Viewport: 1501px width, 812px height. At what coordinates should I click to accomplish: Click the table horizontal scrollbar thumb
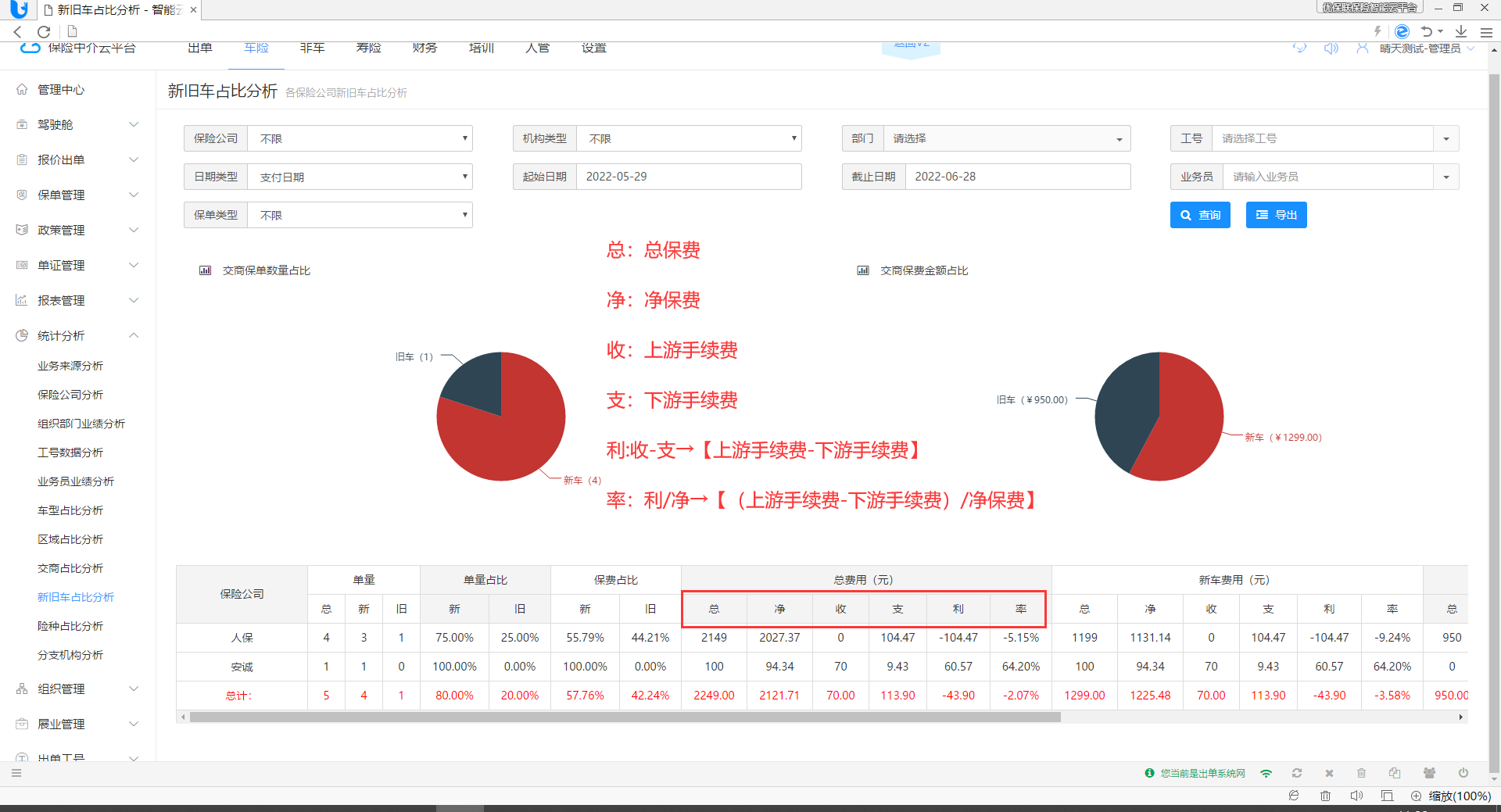[625, 717]
